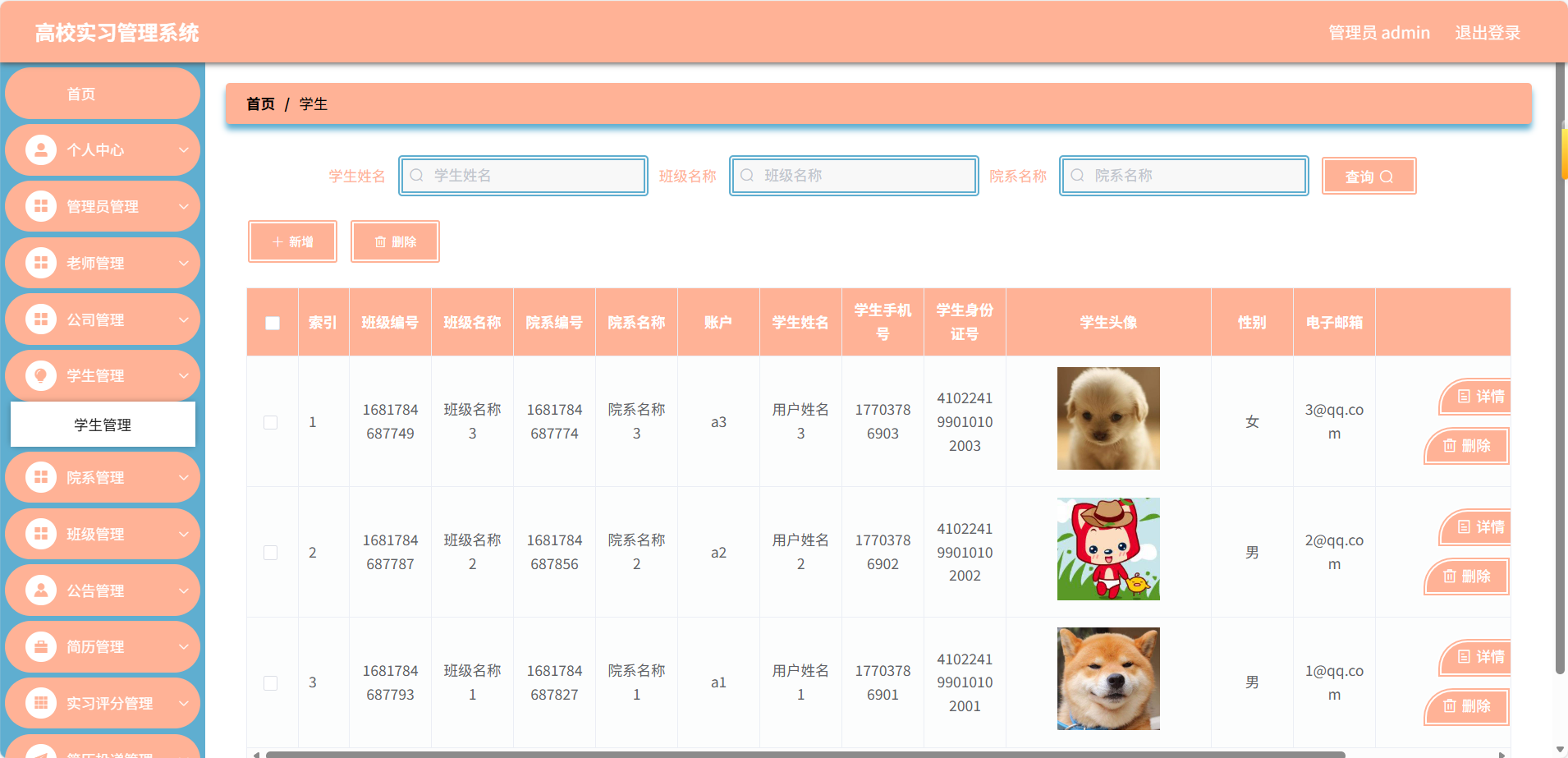Focus the 学生姓名 input field
Screen dimensions: 1568x758
pos(524,176)
